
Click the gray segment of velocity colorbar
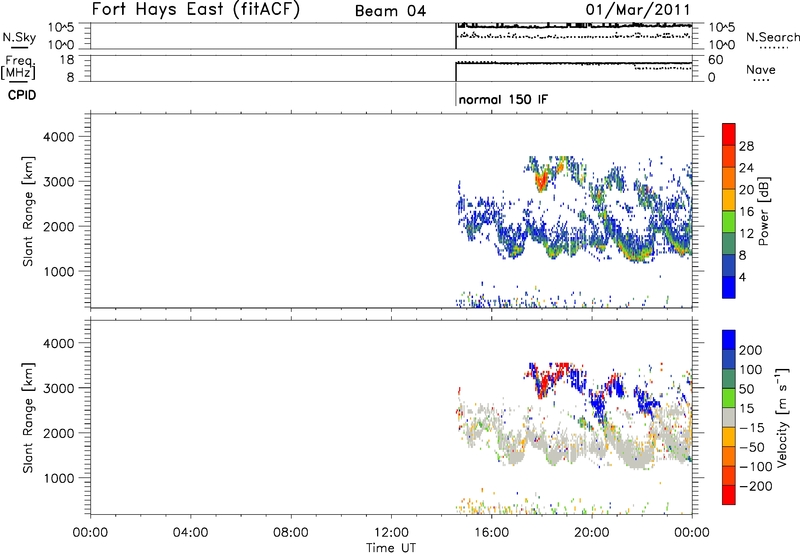click(729, 418)
